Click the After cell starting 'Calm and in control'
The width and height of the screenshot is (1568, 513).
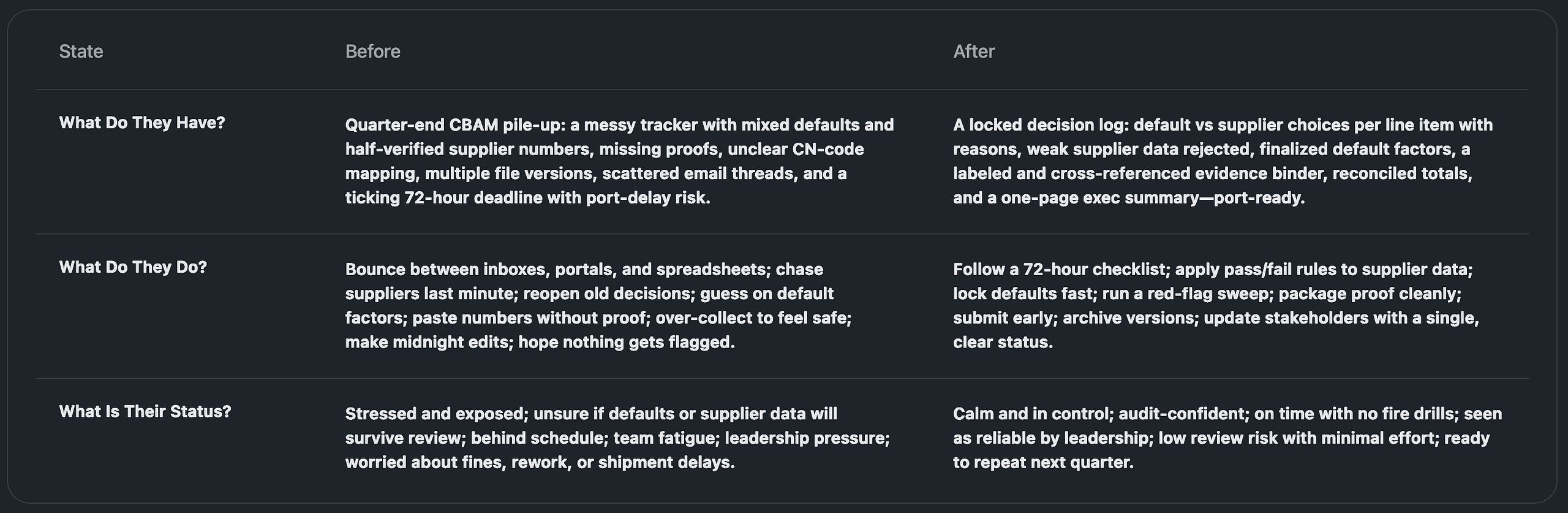pos(1227,438)
